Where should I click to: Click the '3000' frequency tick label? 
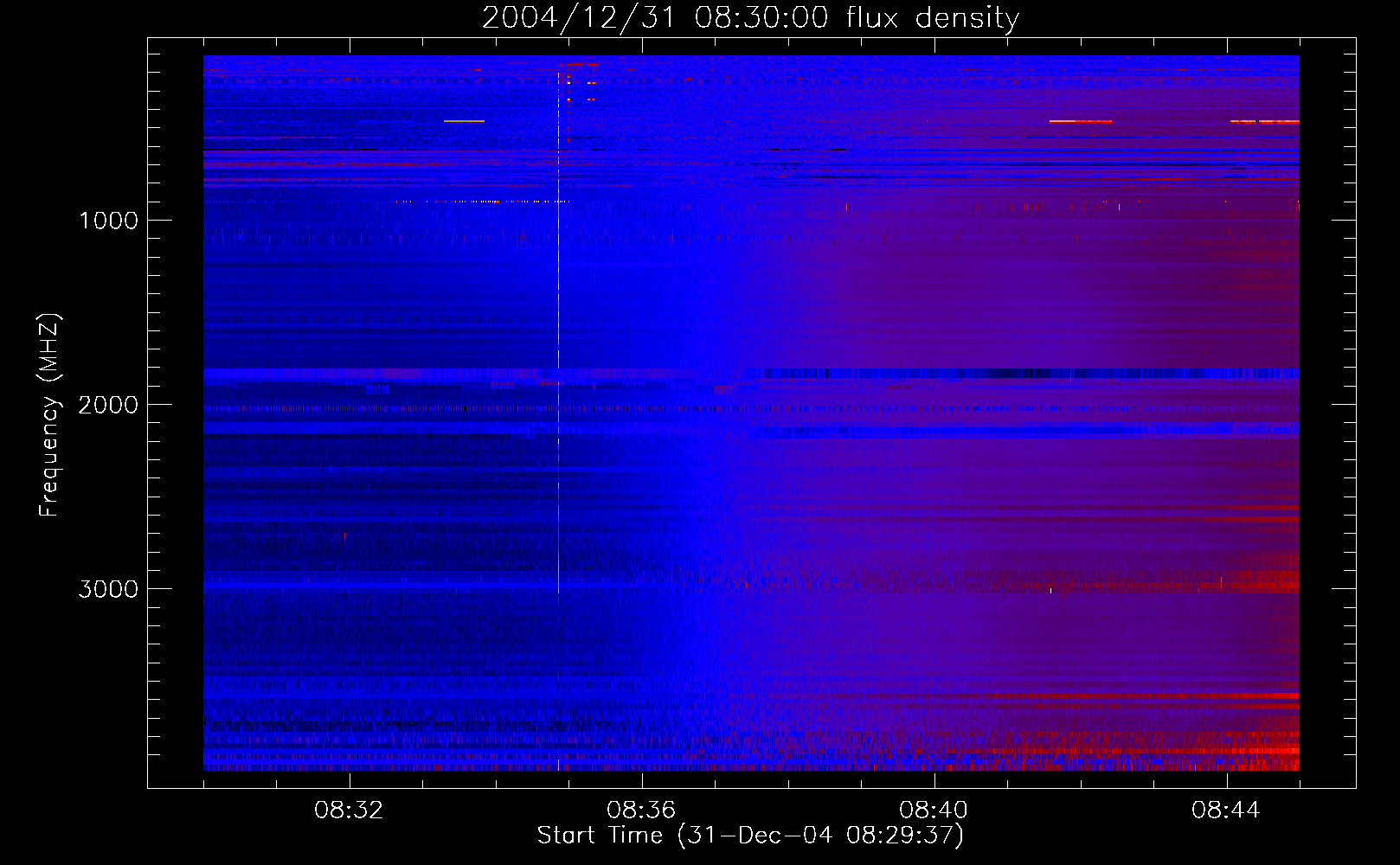[108, 589]
